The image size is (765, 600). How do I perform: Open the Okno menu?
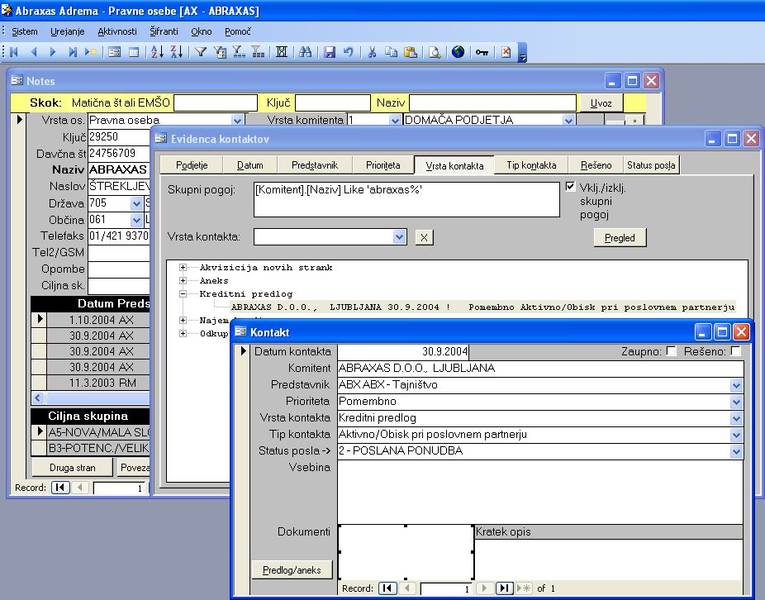click(201, 32)
